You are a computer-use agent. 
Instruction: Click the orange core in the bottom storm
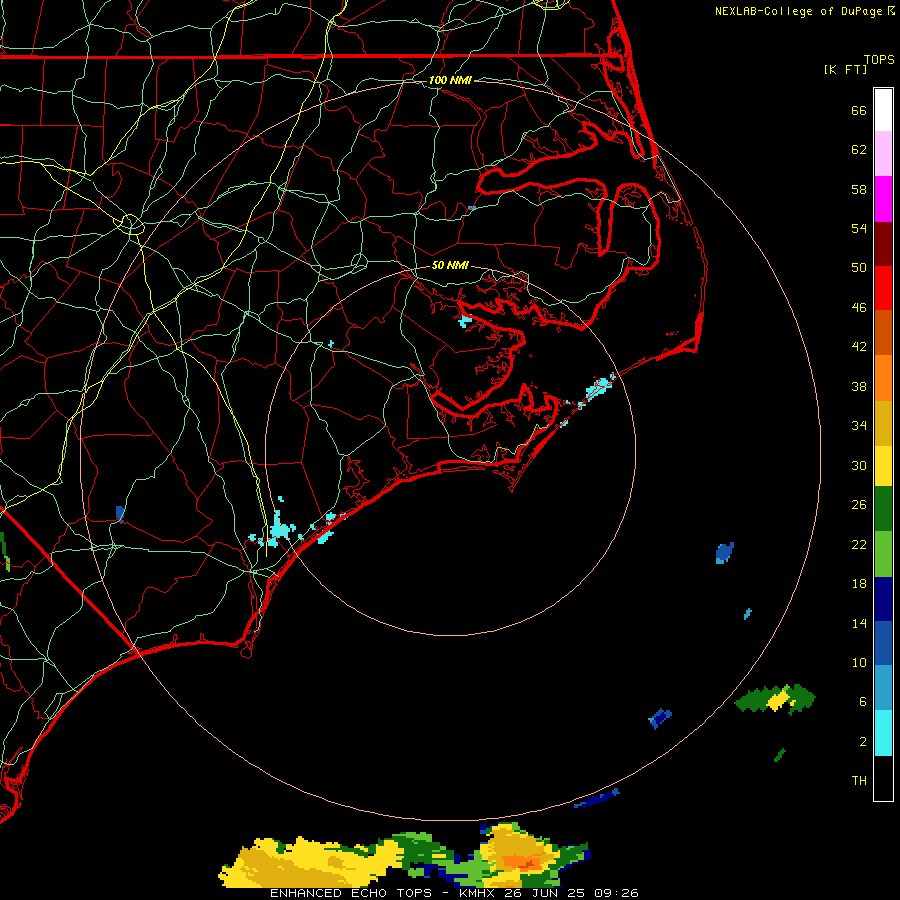[x=522, y=862]
